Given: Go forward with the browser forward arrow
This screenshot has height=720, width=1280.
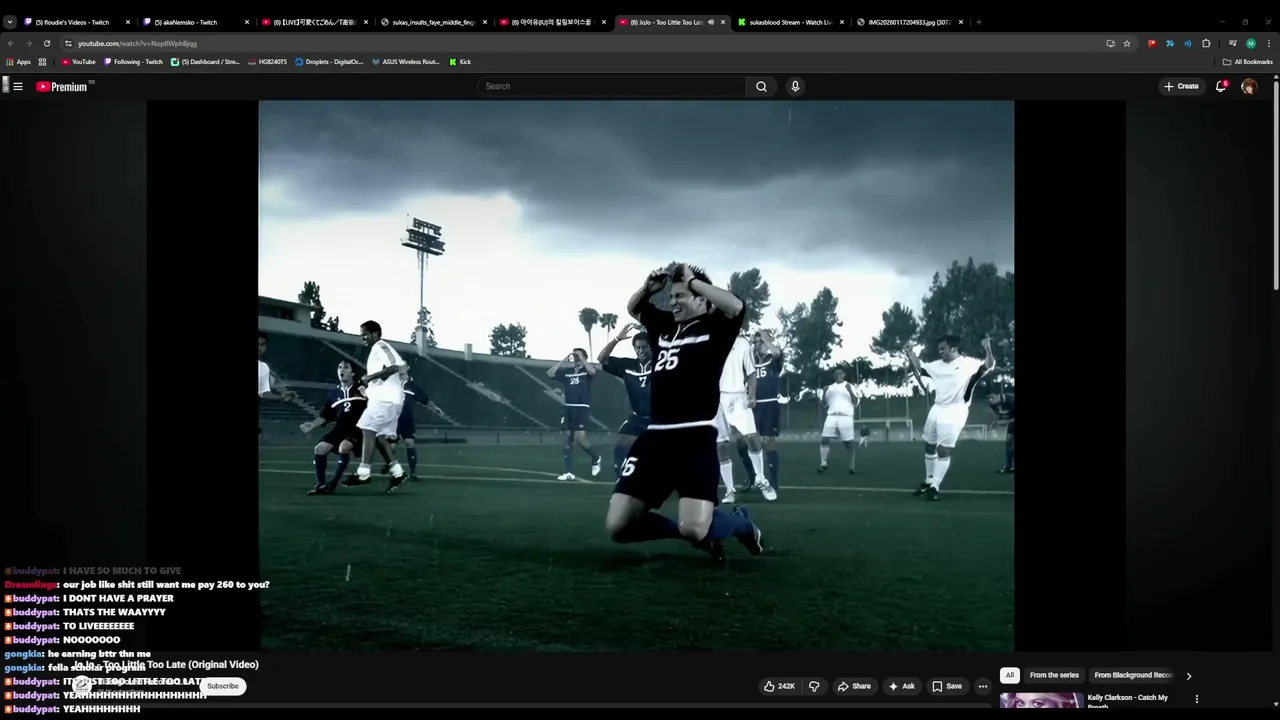Looking at the screenshot, I should click(x=29, y=43).
